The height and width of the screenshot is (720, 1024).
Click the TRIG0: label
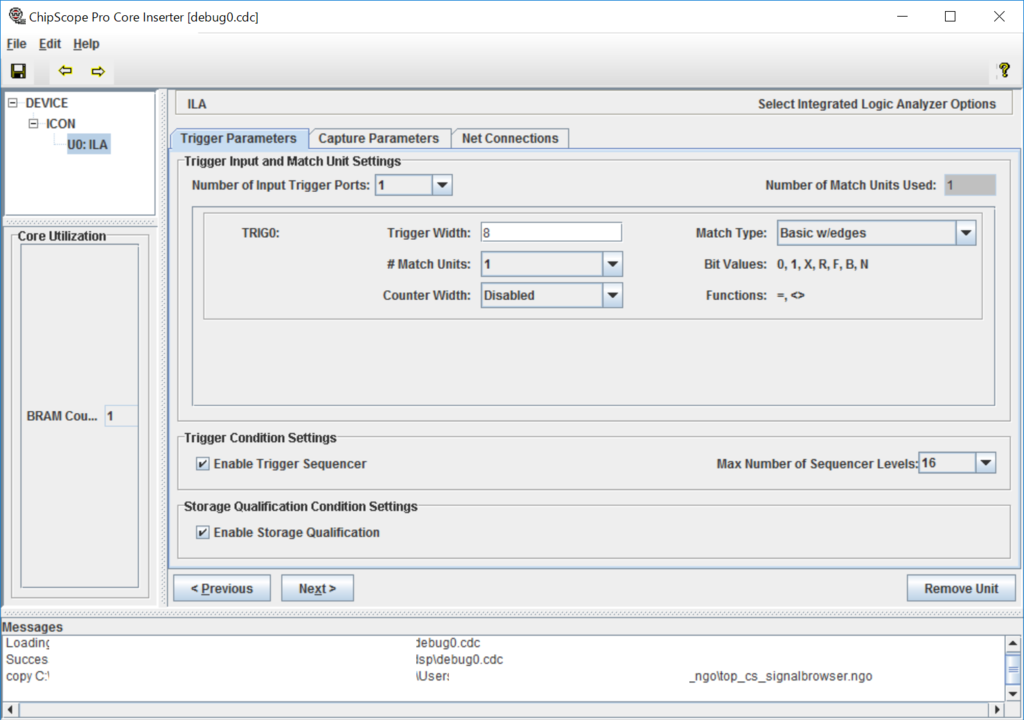(x=261, y=233)
